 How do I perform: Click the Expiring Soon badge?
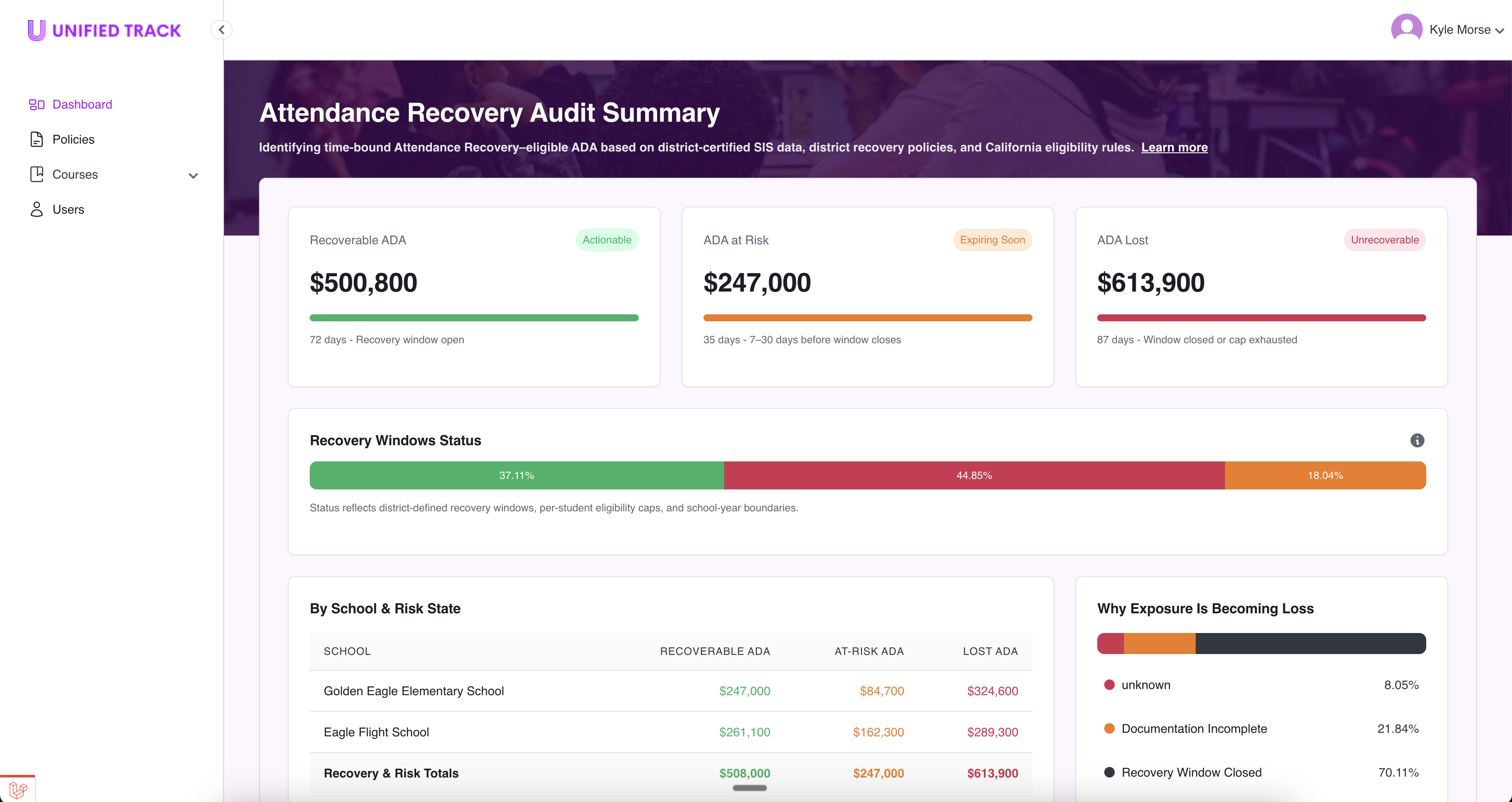pos(992,240)
